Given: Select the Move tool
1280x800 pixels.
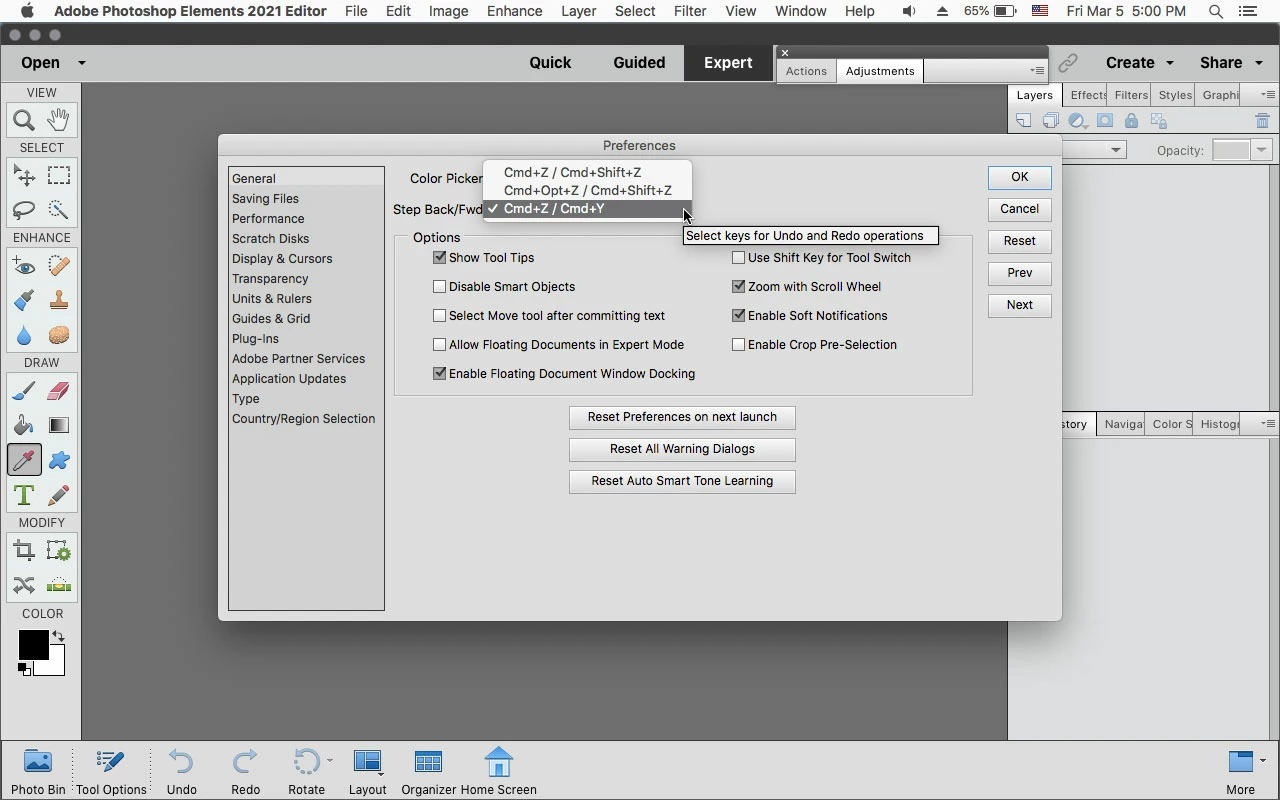Looking at the screenshot, I should pos(24,176).
